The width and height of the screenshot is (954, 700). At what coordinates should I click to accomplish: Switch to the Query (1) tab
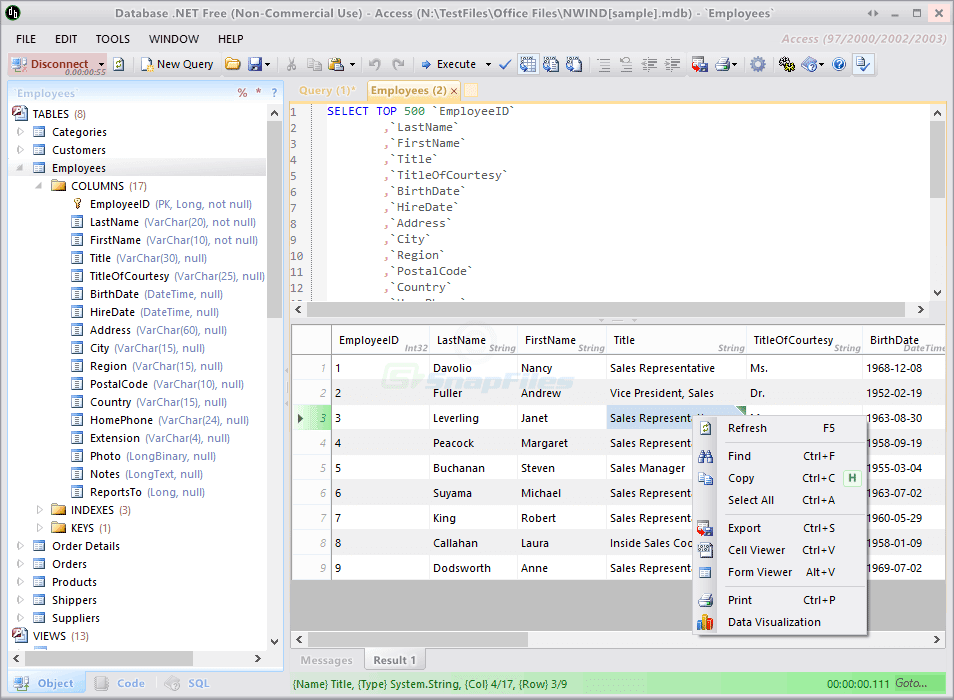click(327, 90)
